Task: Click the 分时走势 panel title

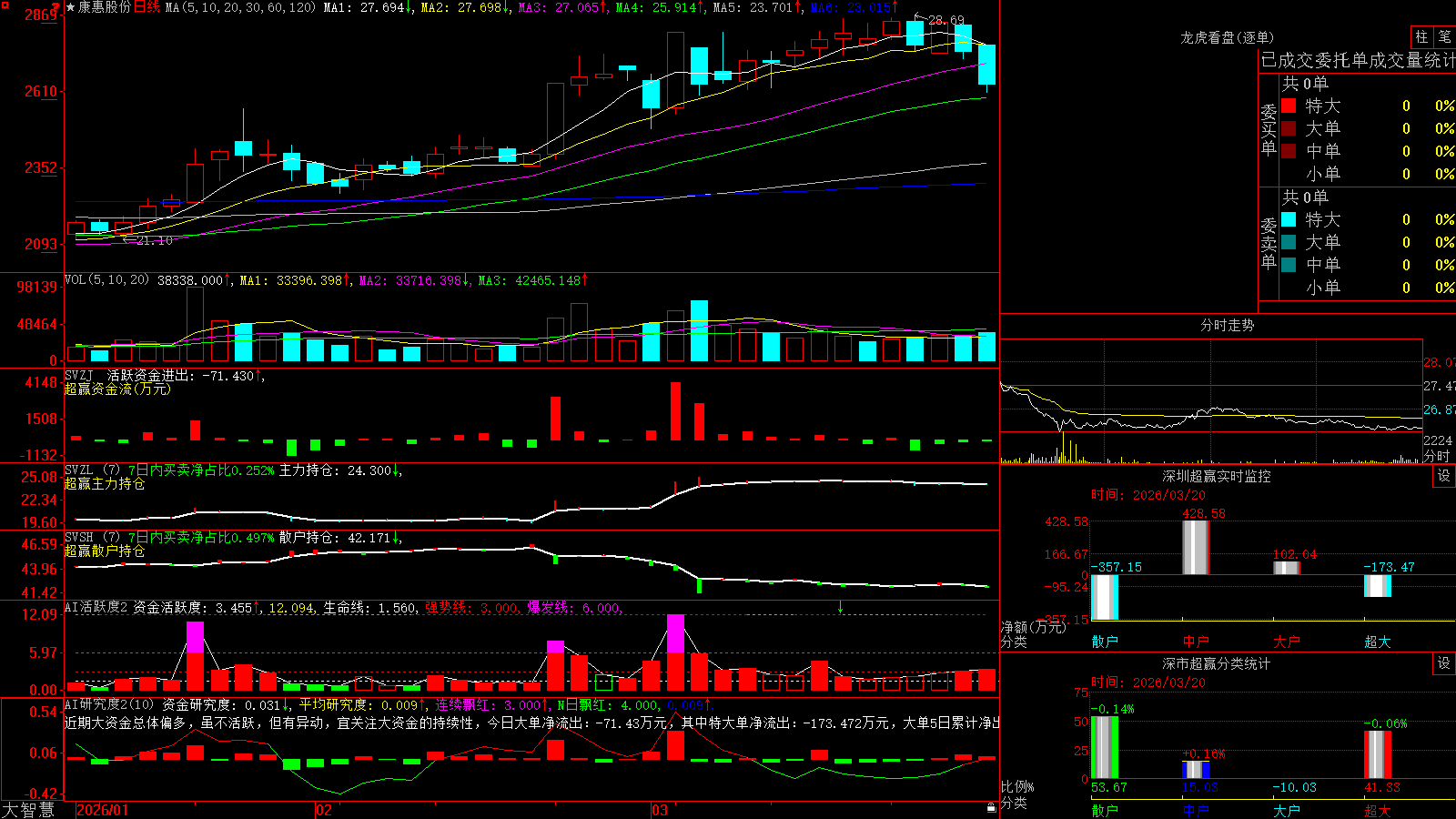Action: (1227, 325)
